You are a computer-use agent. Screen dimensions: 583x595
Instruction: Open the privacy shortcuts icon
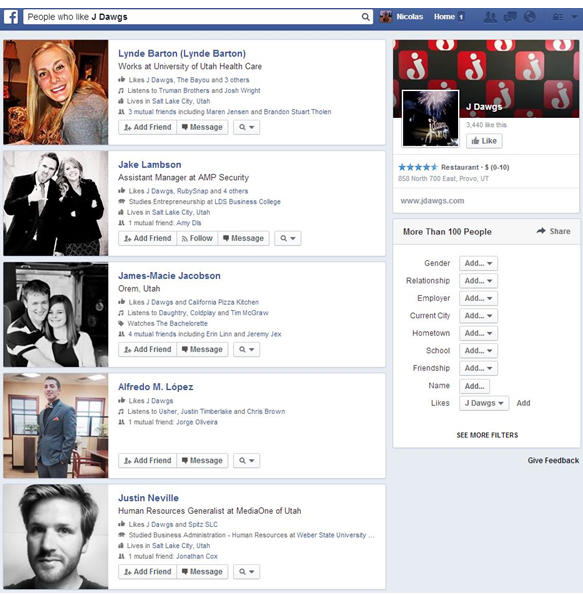point(557,17)
